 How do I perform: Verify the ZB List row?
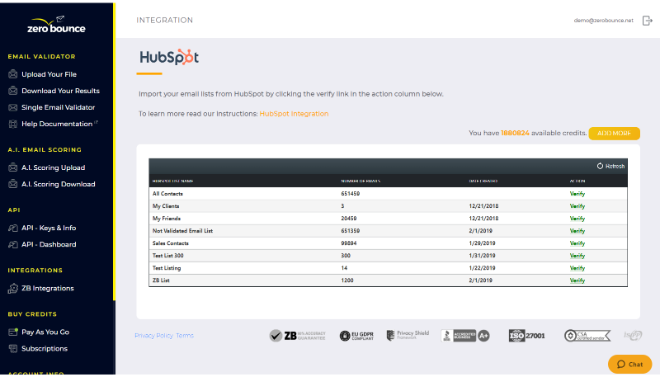(x=577, y=280)
